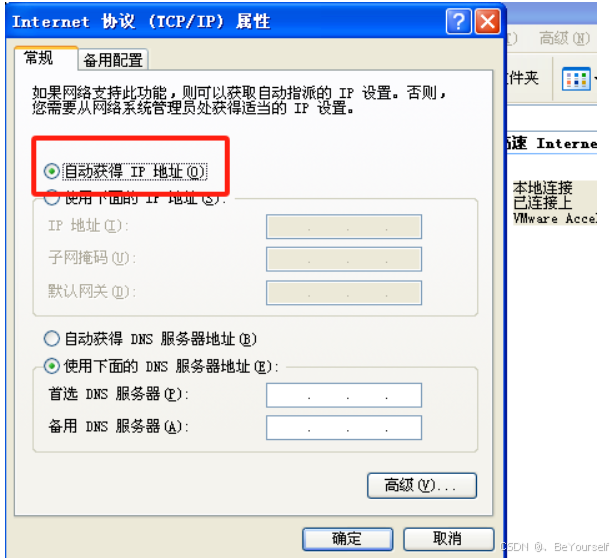Click the 默认网关 input field
Image resolution: width=615 pixels, height=558 pixels.
pos(344,292)
